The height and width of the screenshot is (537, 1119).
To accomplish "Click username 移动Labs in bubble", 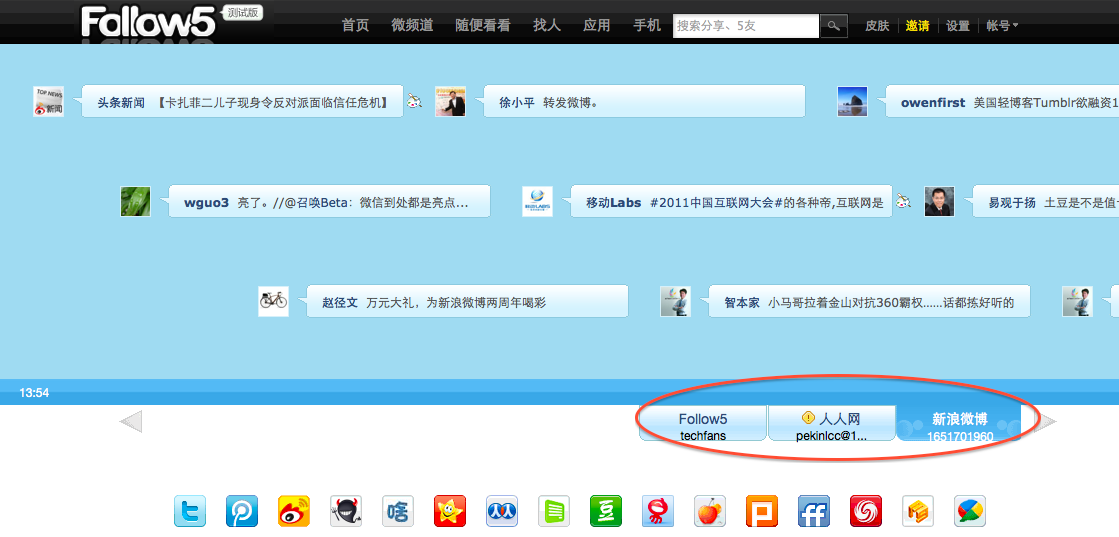I will pos(614,203).
